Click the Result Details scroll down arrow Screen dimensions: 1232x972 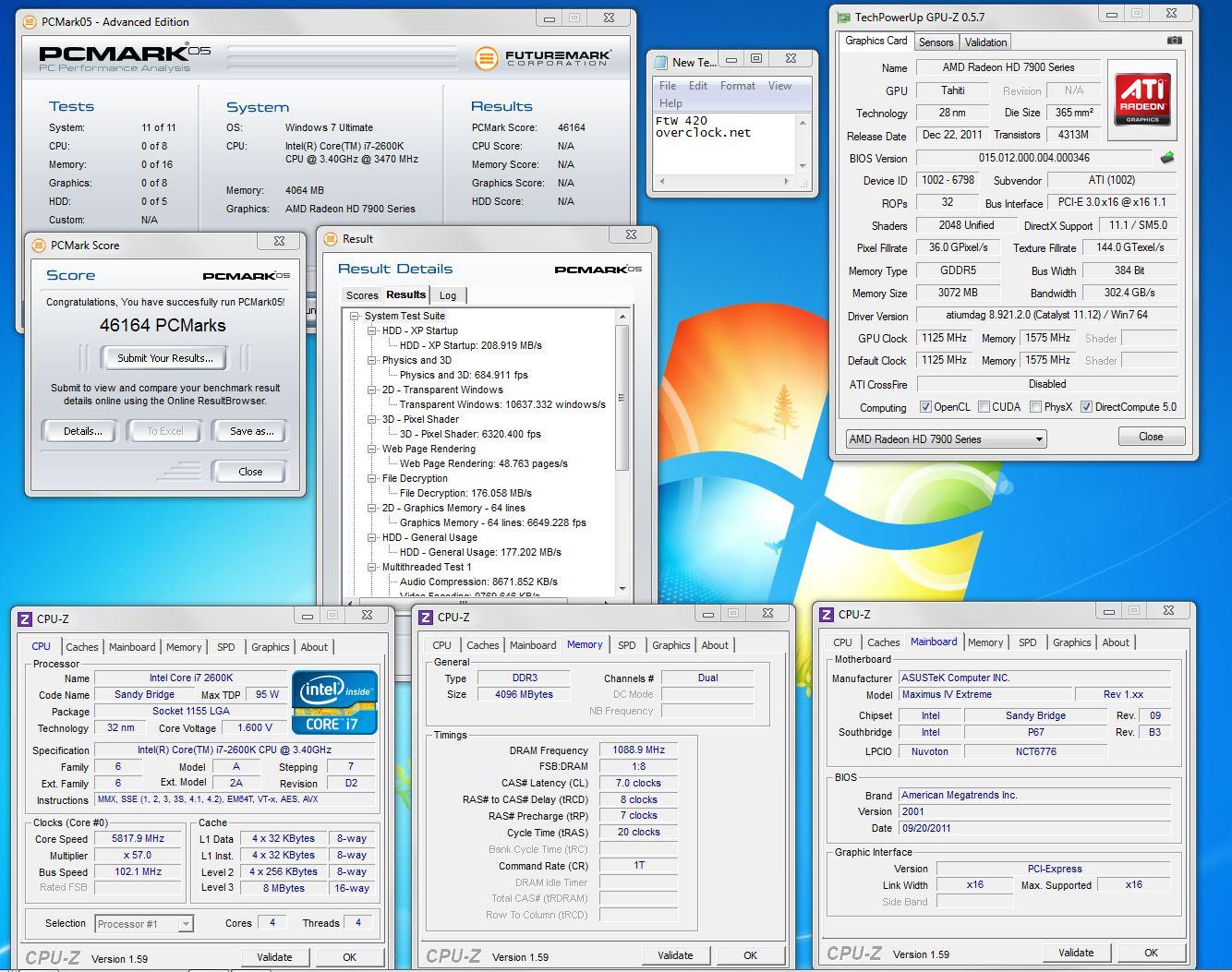622,589
